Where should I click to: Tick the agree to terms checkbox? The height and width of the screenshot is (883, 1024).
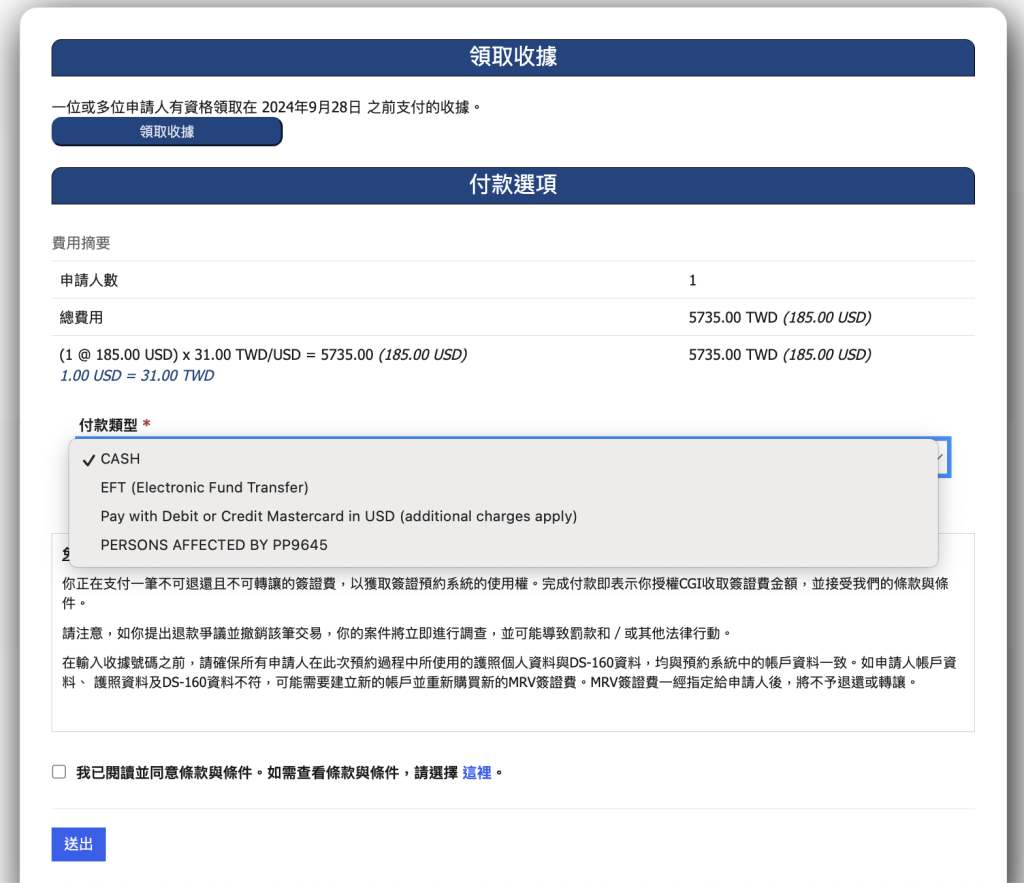(59, 772)
